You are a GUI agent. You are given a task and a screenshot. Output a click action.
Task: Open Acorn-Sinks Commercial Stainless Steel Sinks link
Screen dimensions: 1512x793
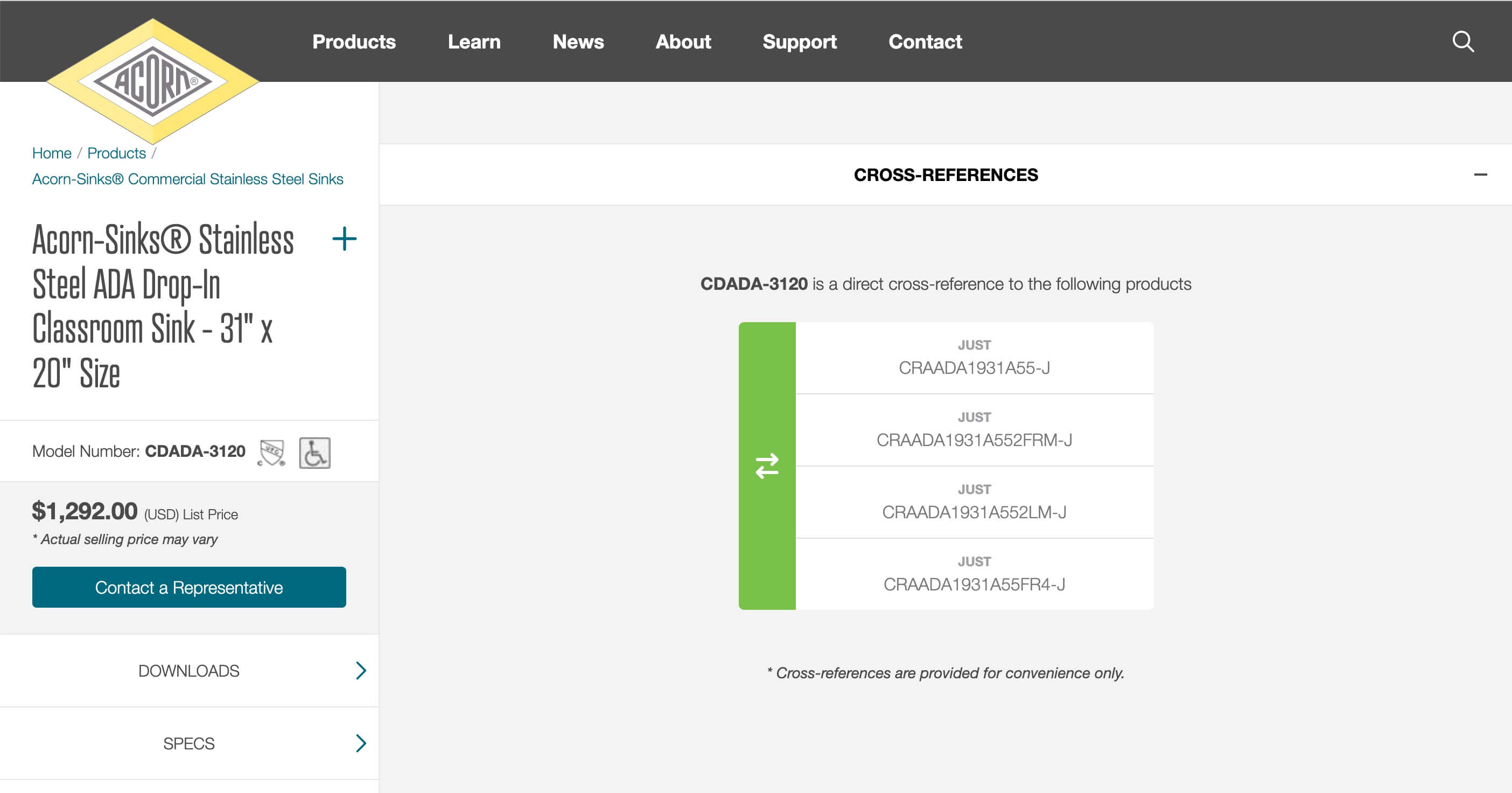pos(187,179)
